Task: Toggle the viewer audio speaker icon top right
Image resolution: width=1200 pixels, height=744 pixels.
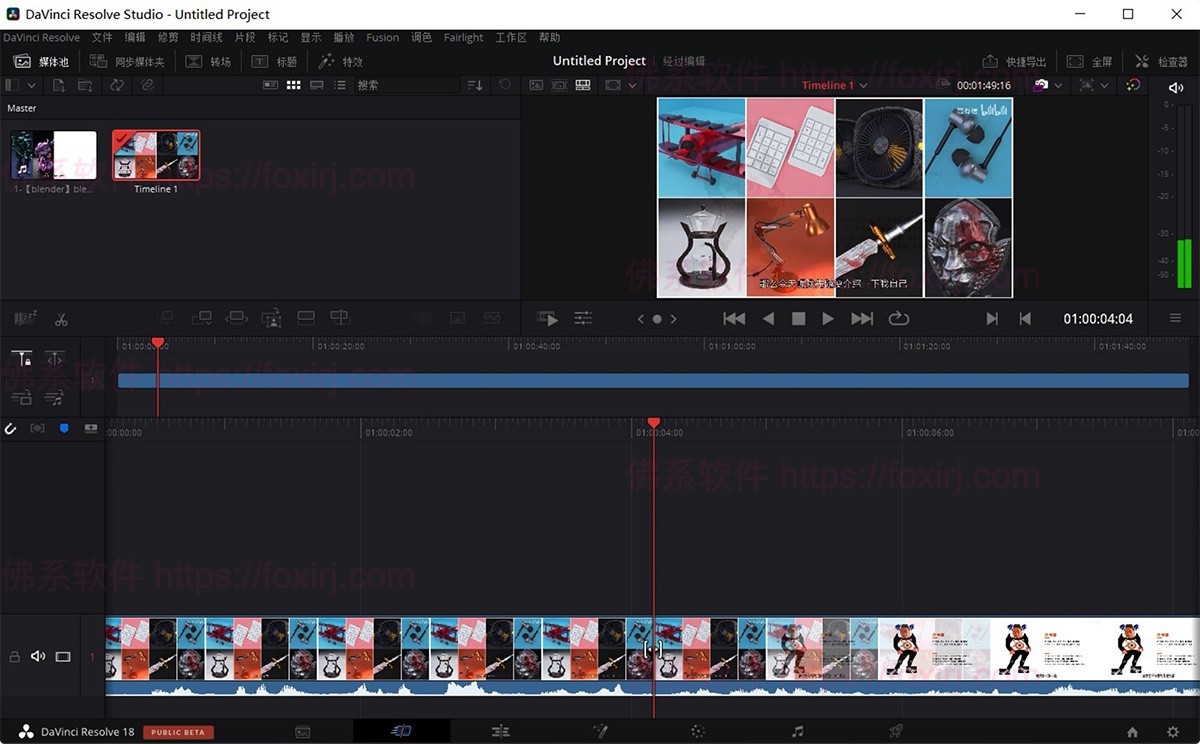Action: tap(1174, 85)
